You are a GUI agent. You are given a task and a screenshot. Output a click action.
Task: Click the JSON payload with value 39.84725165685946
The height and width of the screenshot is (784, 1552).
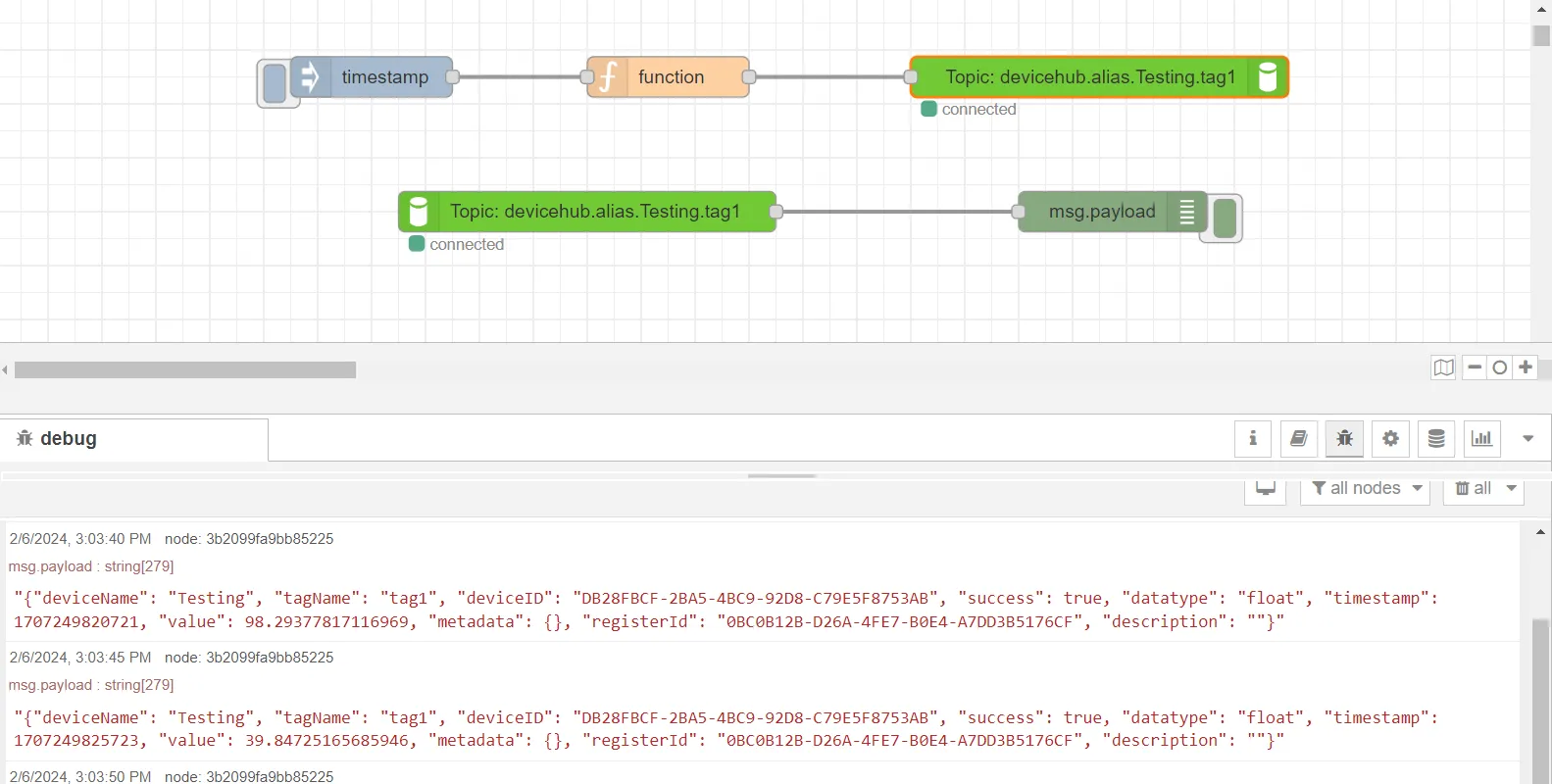[x=726, y=729]
